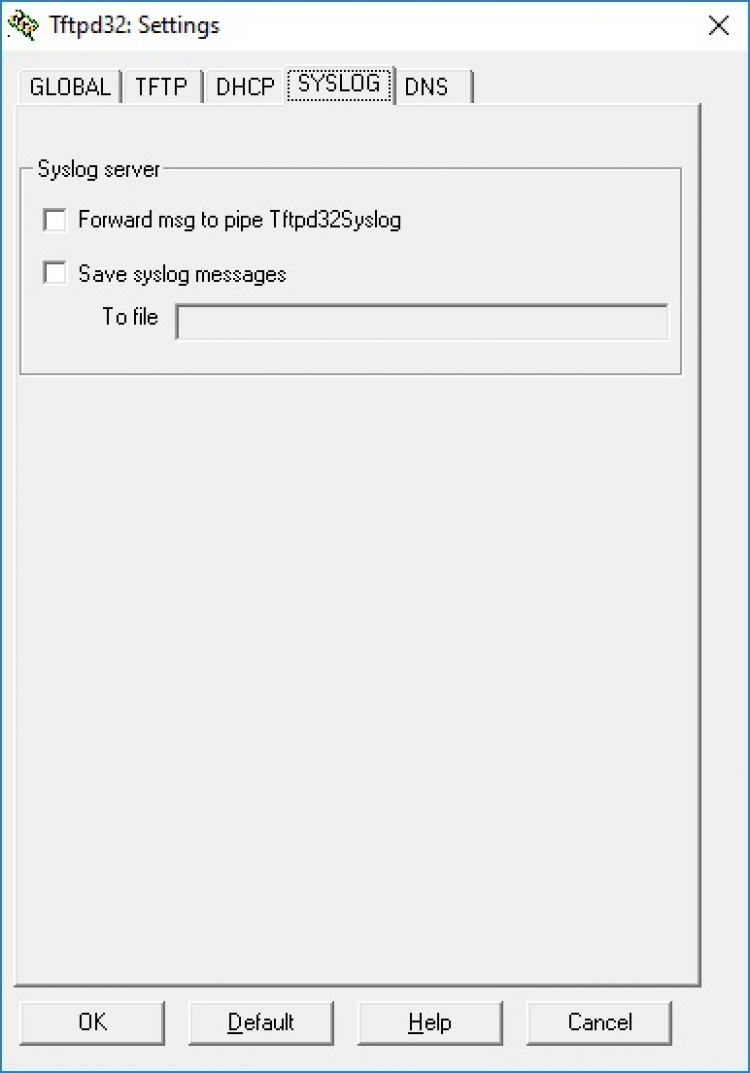
Task: Click the 'Syslog server' group box title
Action: (x=99, y=169)
